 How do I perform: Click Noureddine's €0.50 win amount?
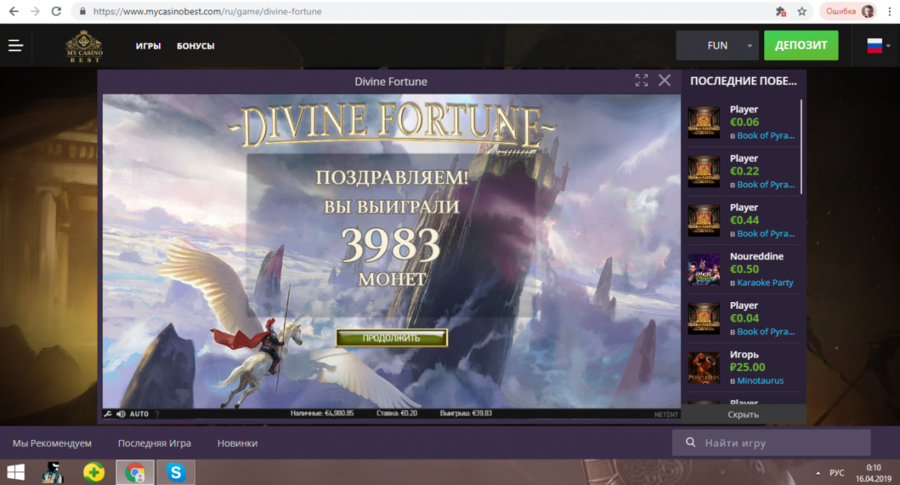point(744,269)
